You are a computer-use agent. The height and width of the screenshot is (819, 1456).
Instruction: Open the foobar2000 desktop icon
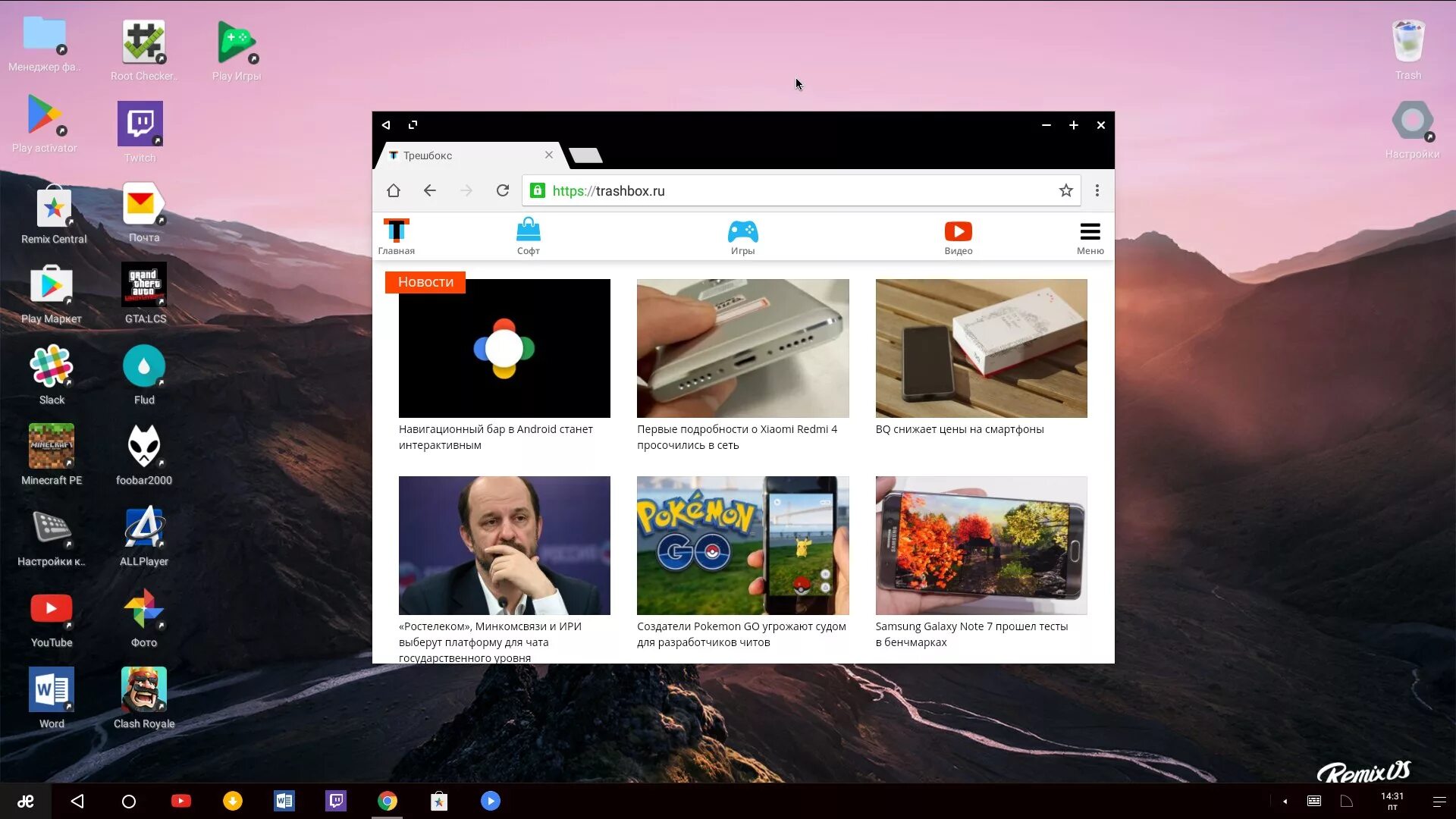[143, 447]
